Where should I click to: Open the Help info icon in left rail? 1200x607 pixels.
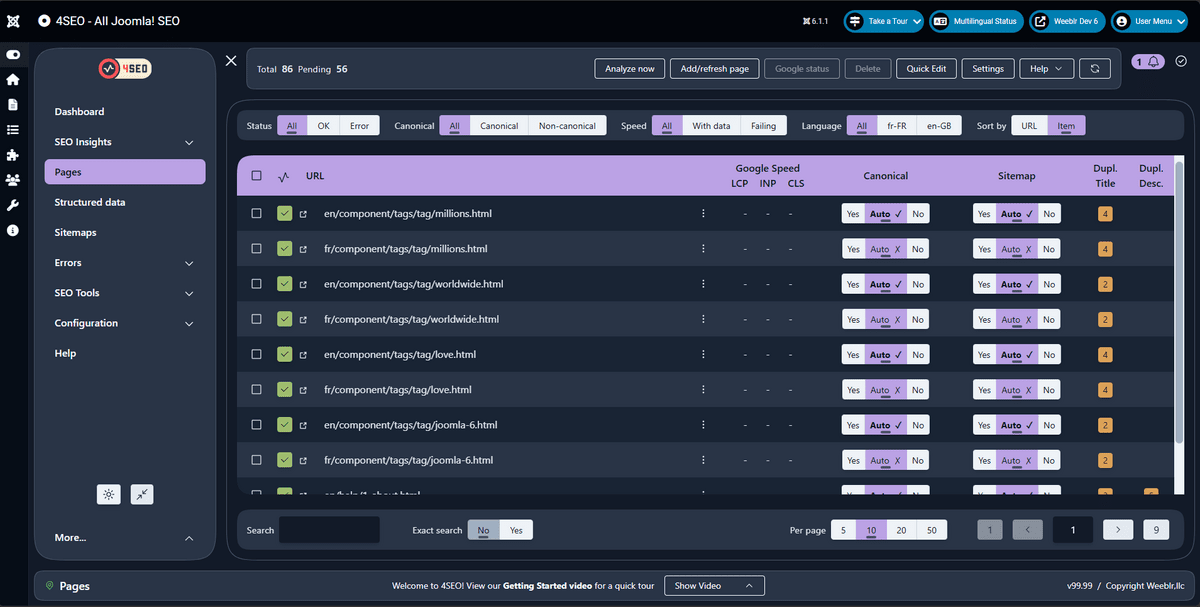pos(12,230)
